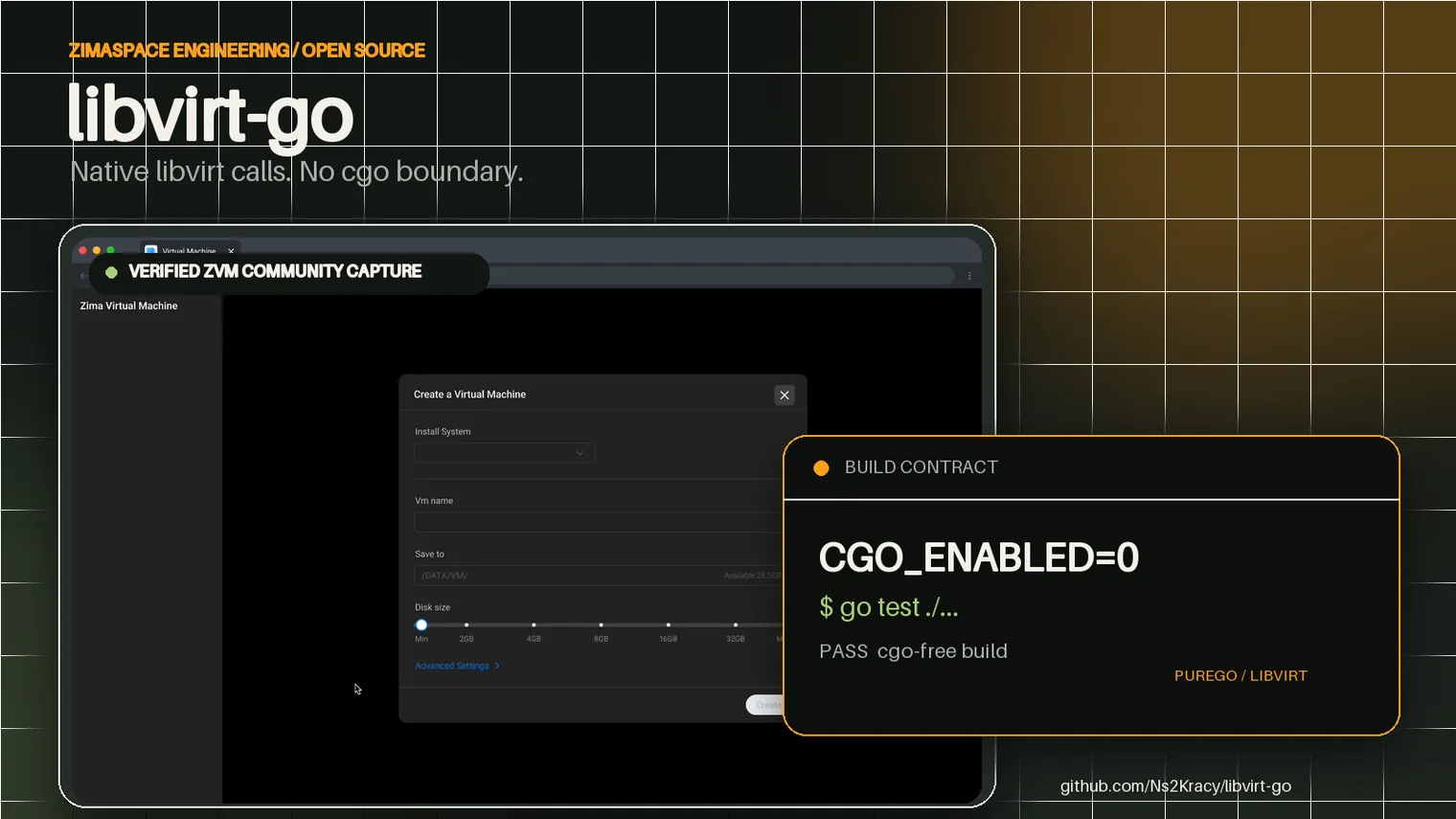Set disk size to the 32GB mark

point(736,625)
